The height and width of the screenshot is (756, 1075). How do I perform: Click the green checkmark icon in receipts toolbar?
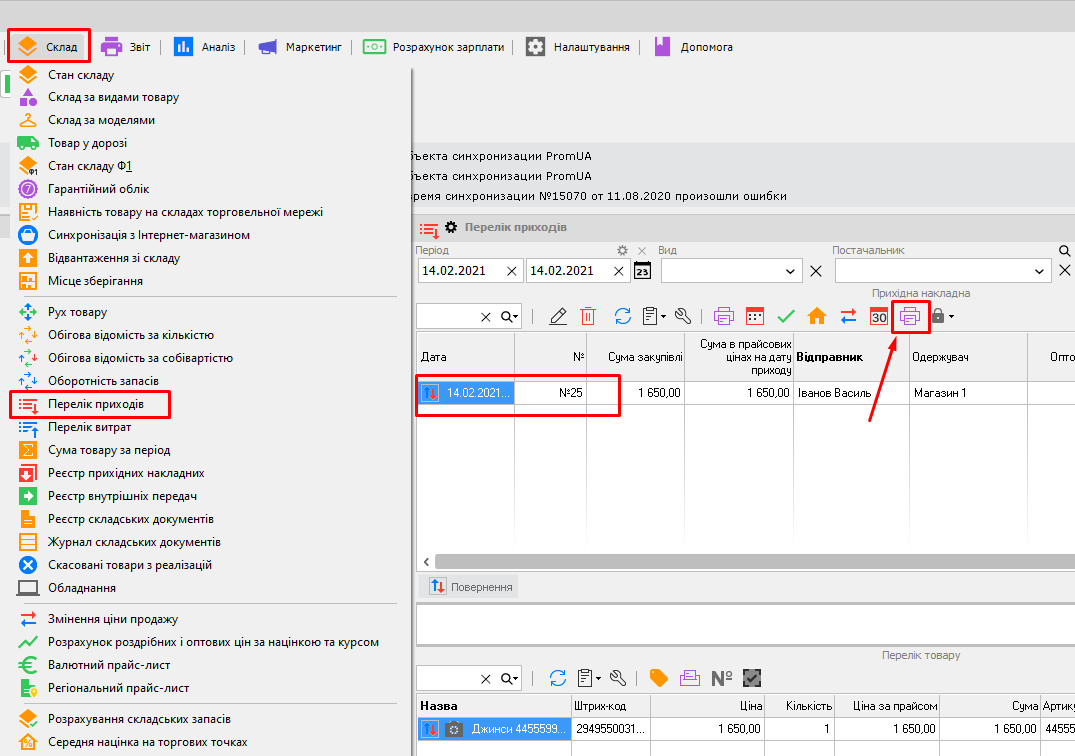(786, 316)
